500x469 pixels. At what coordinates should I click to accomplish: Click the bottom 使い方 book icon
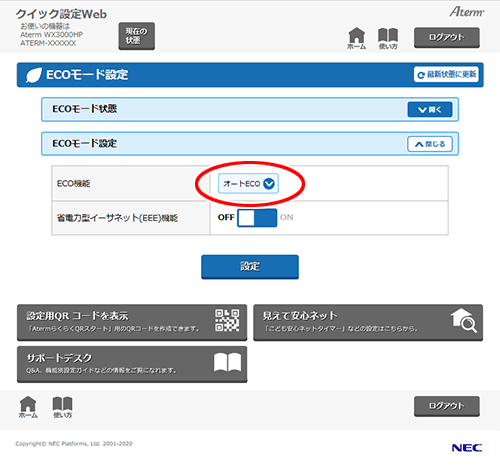(x=62, y=407)
